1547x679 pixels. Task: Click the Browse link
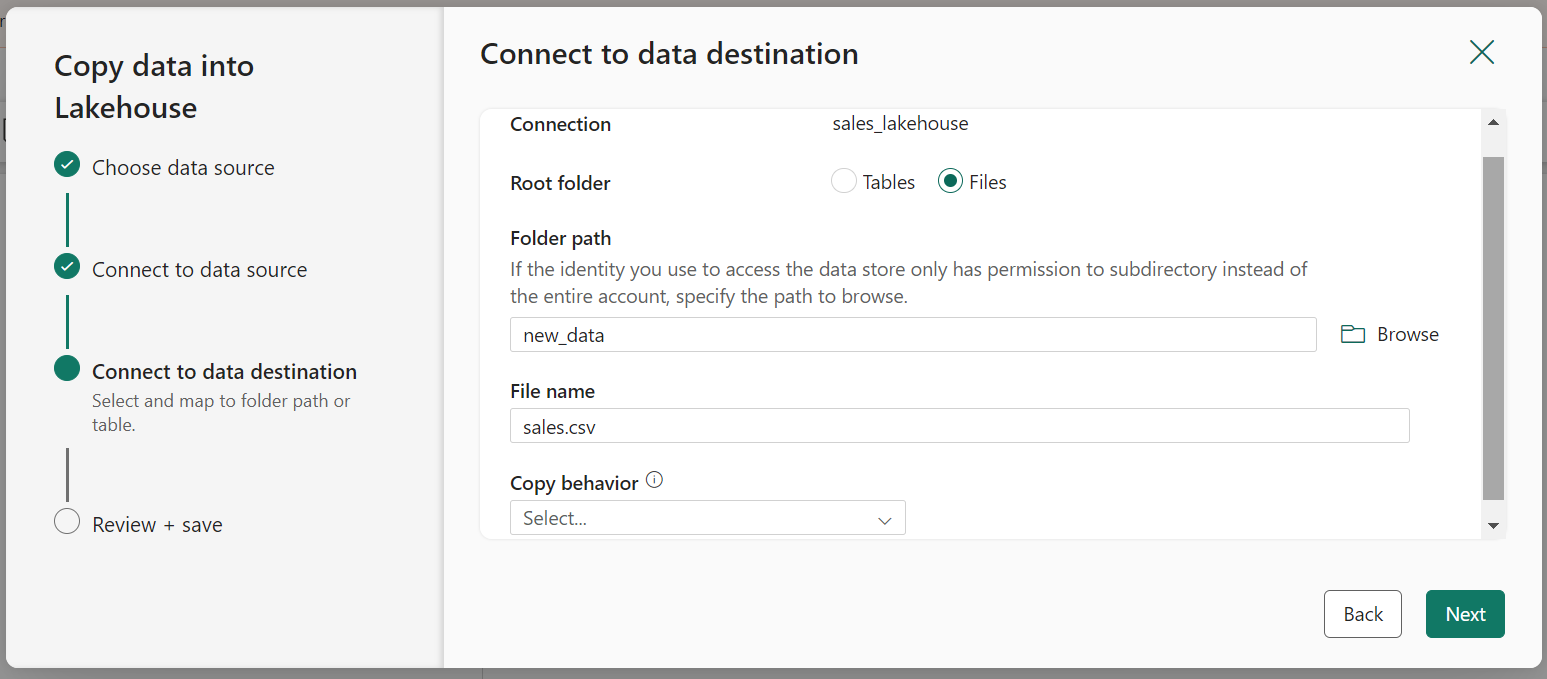coord(1407,333)
